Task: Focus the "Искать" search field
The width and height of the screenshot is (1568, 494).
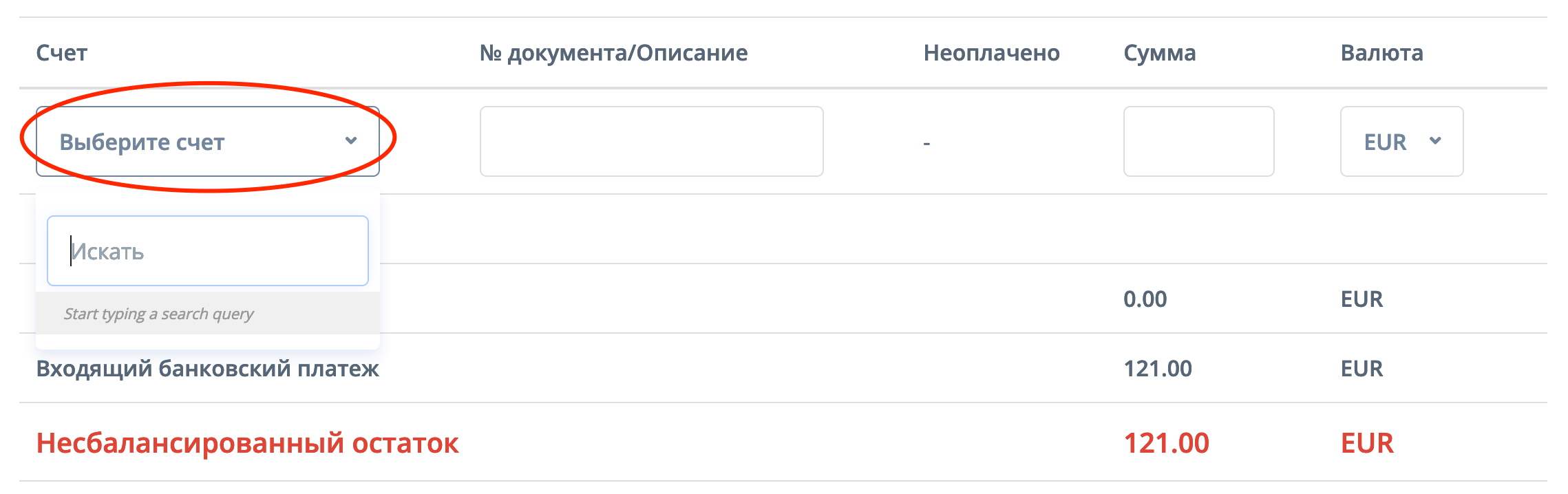Action: [x=208, y=251]
